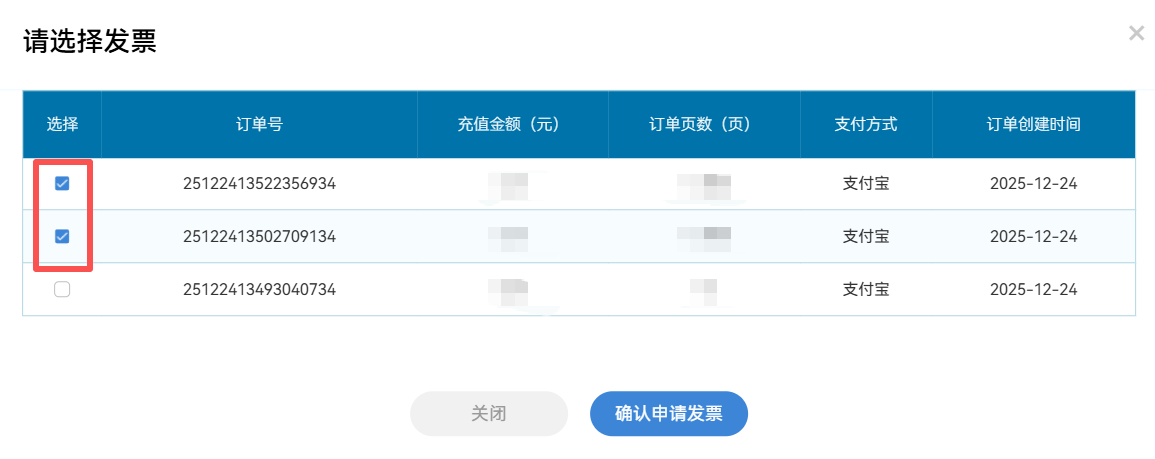Select order number 25122413522356934 text

pyautogui.click(x=259, y=183)
